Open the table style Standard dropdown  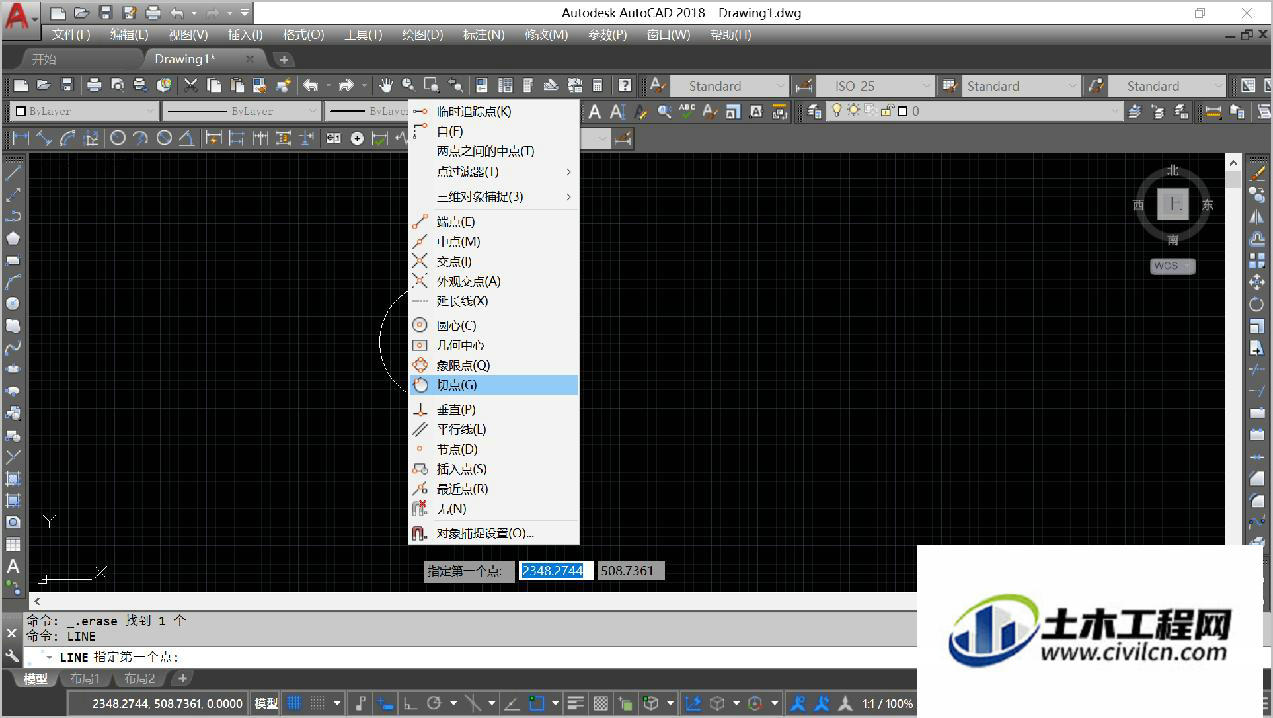click(x=1023, y=86)
